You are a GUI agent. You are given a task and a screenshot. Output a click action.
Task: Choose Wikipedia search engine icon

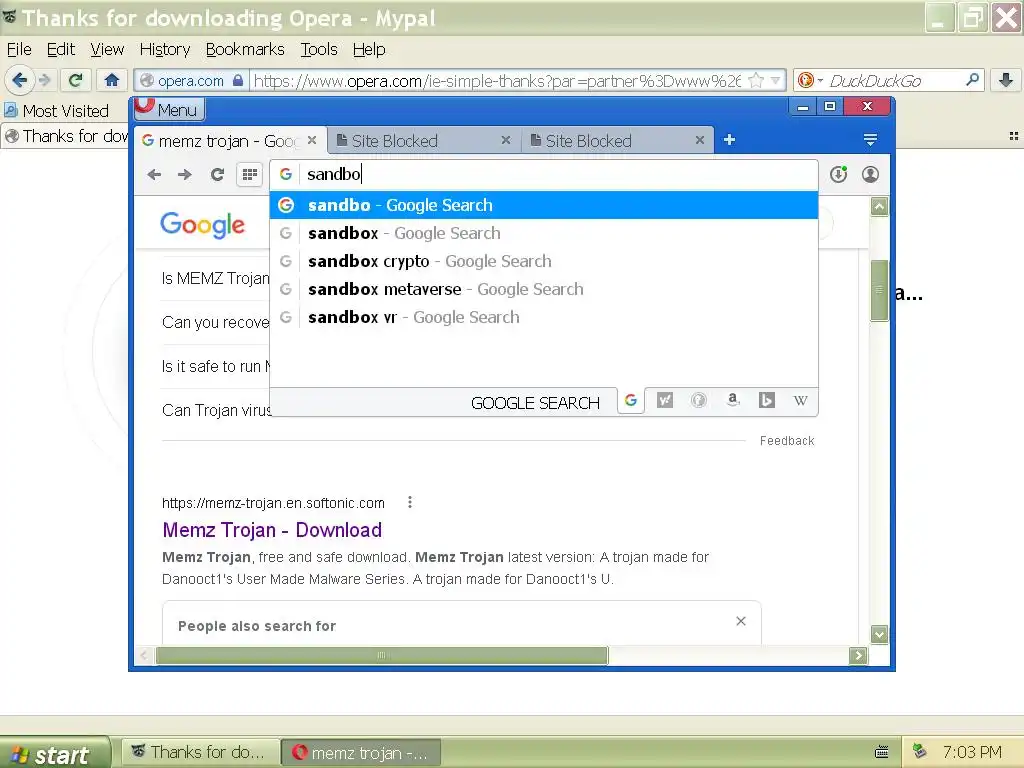pos(801,400)
